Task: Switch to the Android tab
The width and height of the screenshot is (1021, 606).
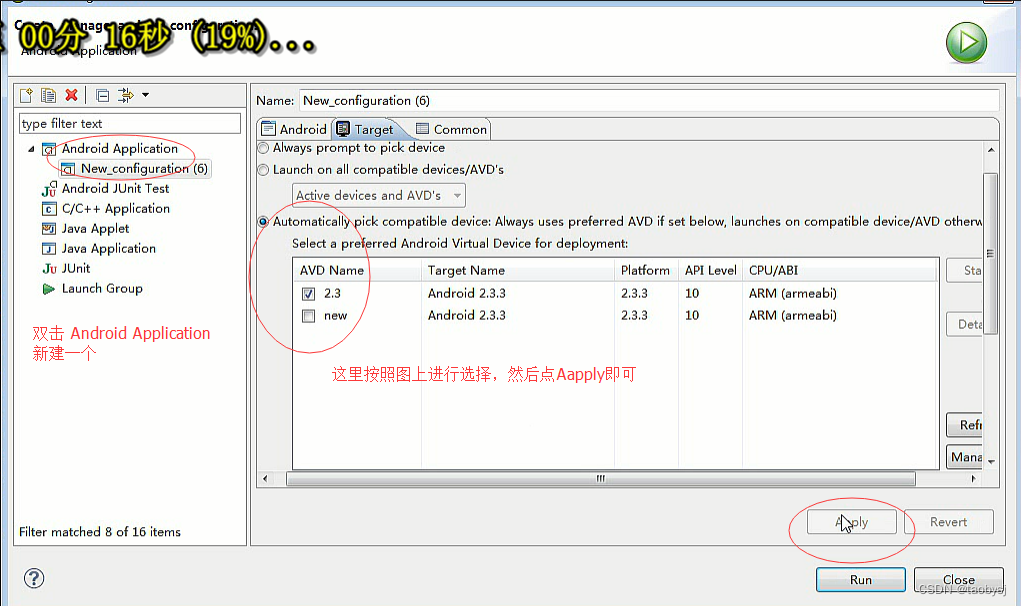Action: point(294,129)
